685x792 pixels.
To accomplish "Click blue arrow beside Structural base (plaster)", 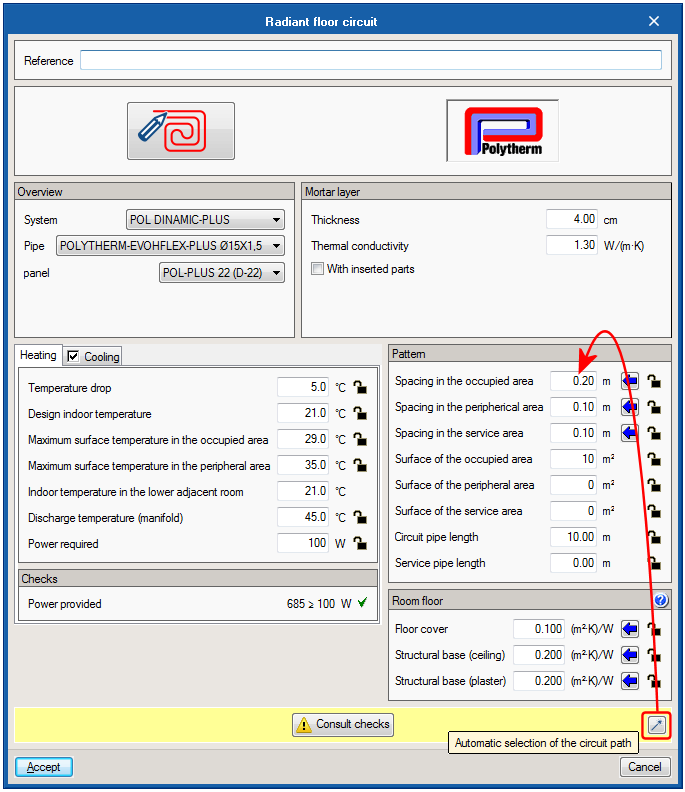I will pos(630,681).
